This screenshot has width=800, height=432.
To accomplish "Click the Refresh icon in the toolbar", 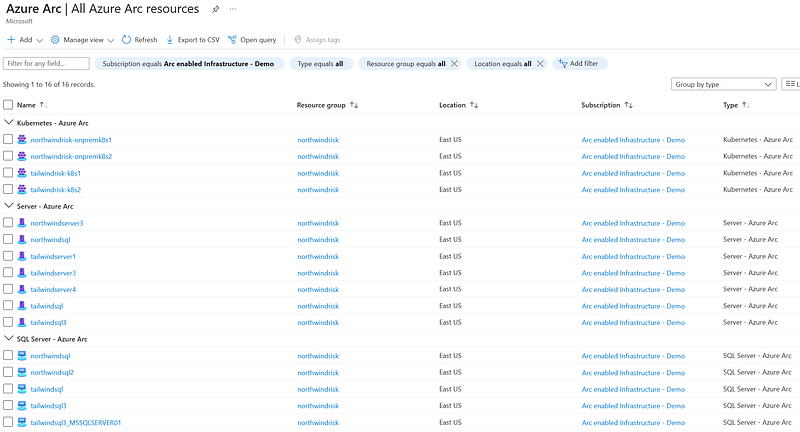I will point(126,40).
